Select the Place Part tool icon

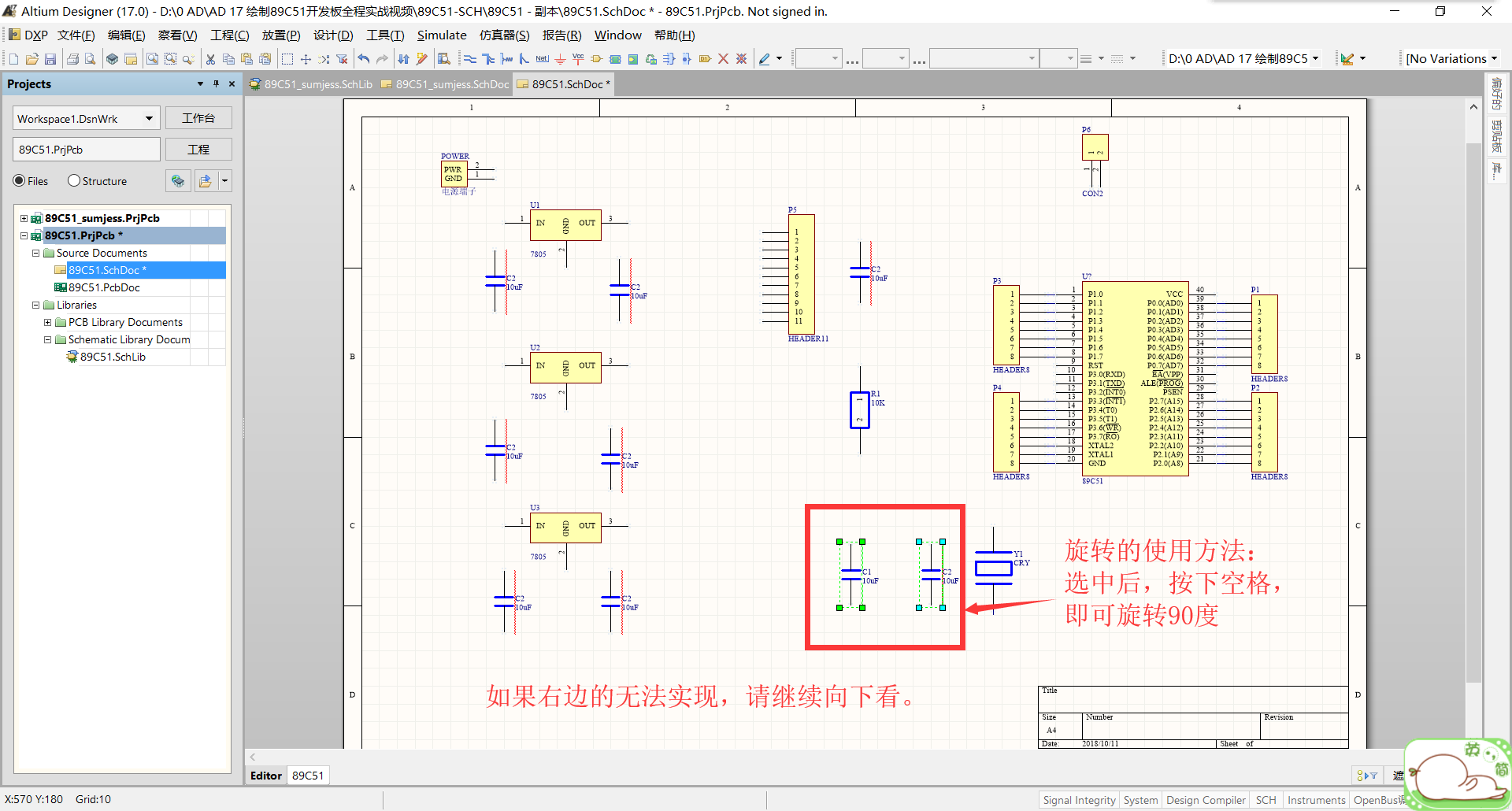(597, 59)
